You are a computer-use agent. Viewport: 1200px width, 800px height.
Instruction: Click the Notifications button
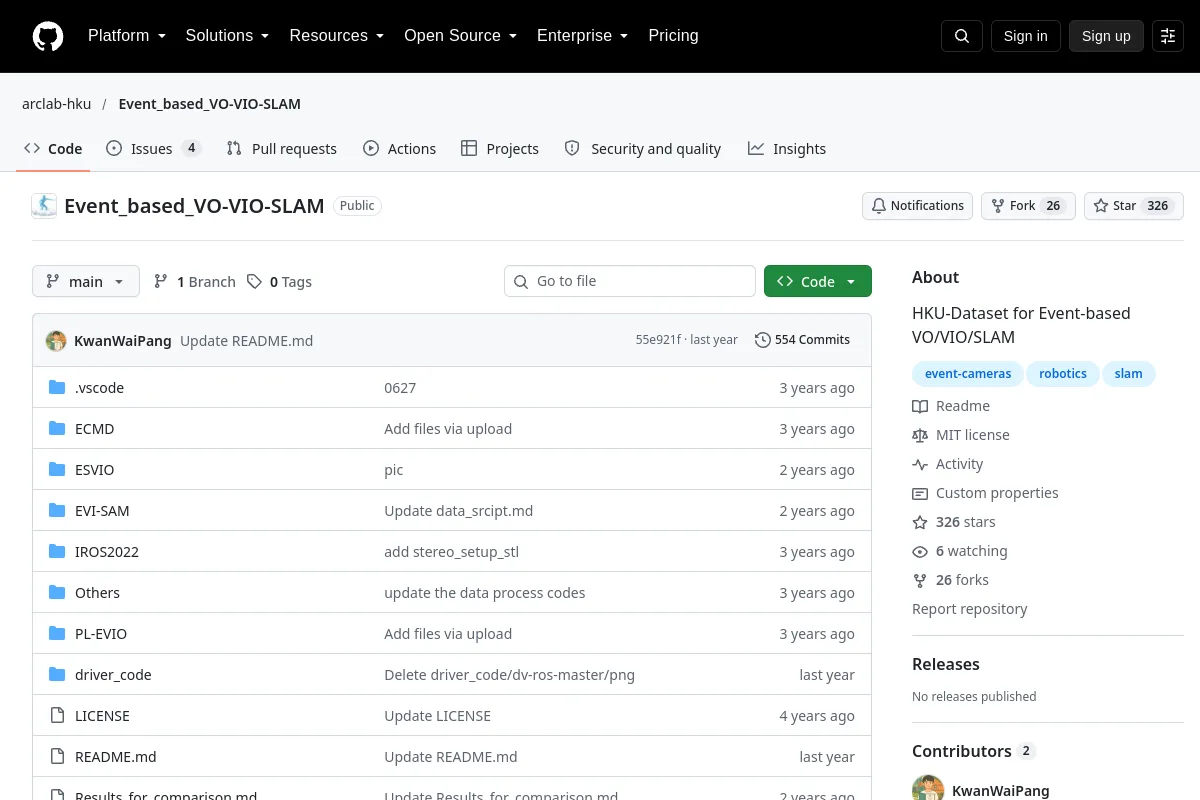918,206
